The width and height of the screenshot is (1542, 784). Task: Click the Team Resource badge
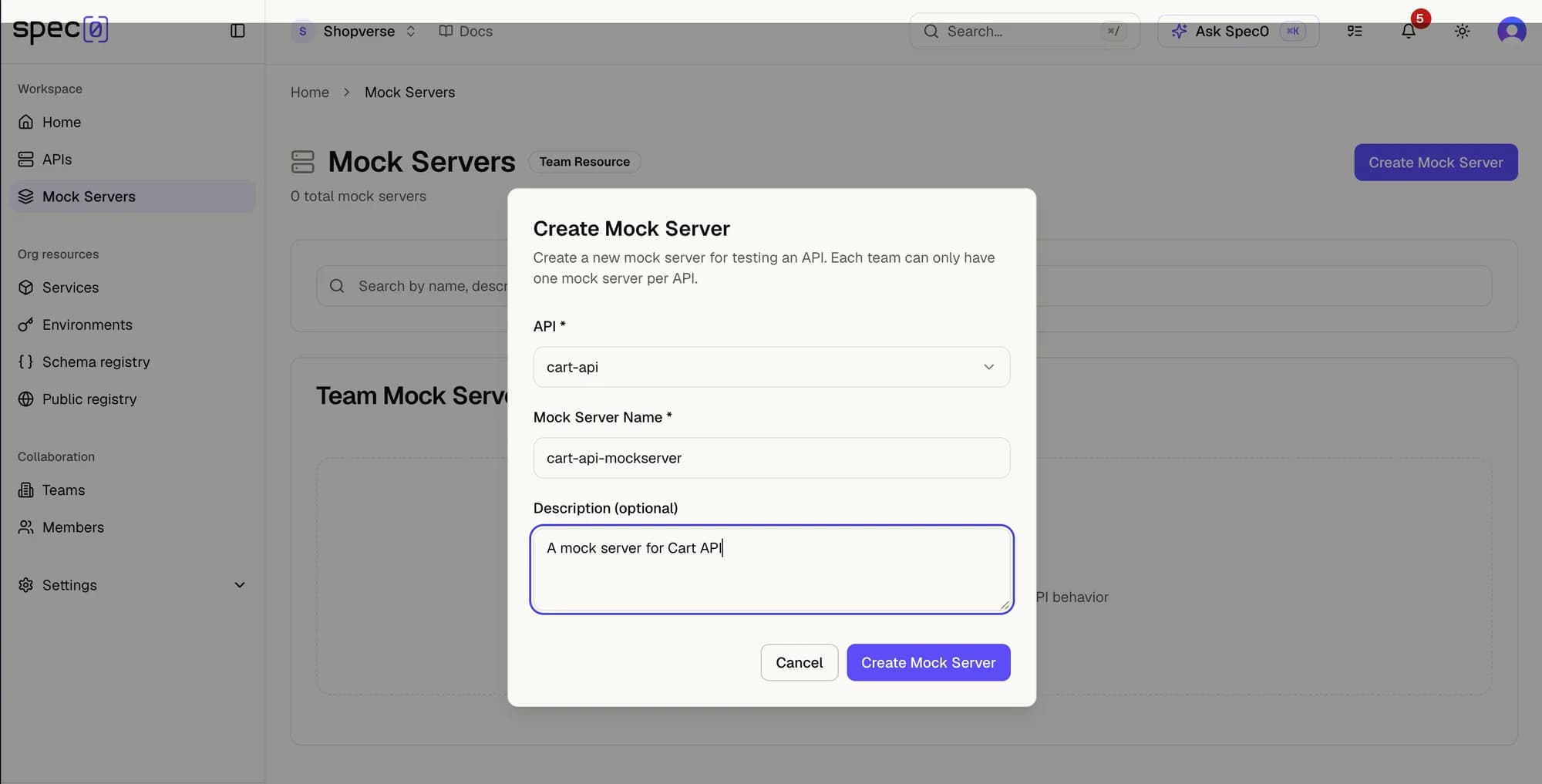coord(584,162)
